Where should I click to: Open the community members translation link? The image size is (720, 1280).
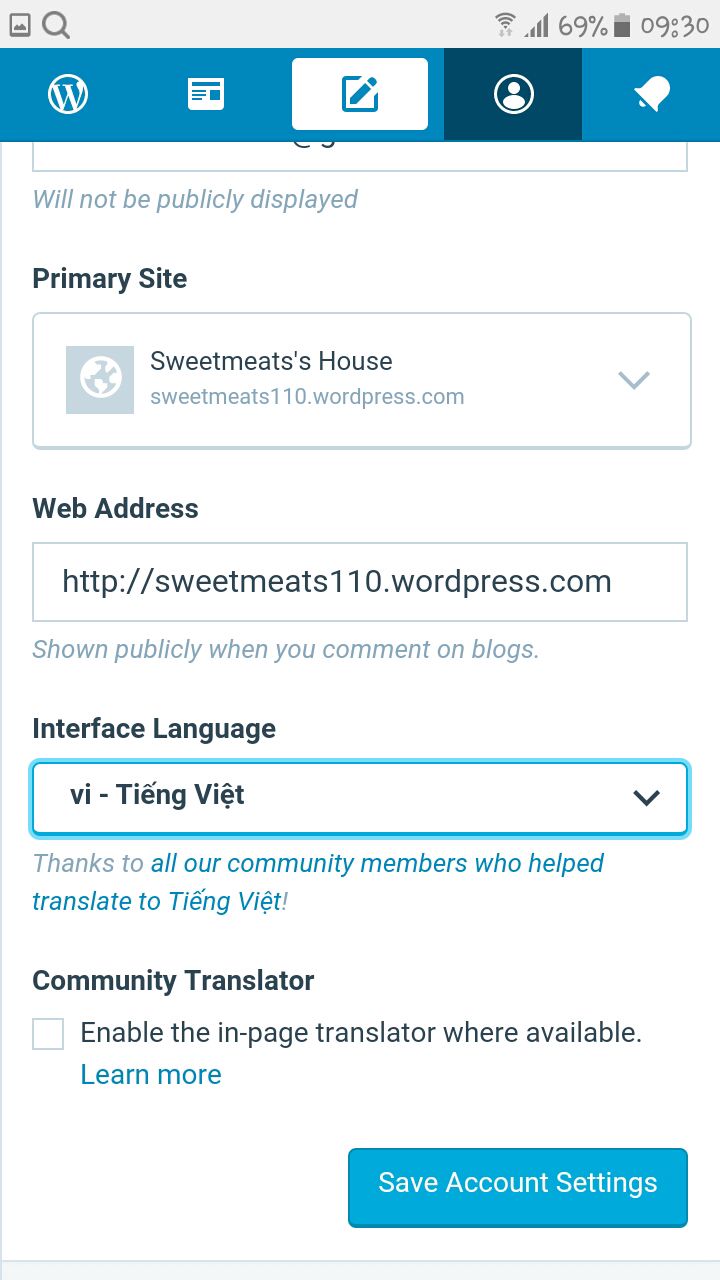tap(318, 882)
